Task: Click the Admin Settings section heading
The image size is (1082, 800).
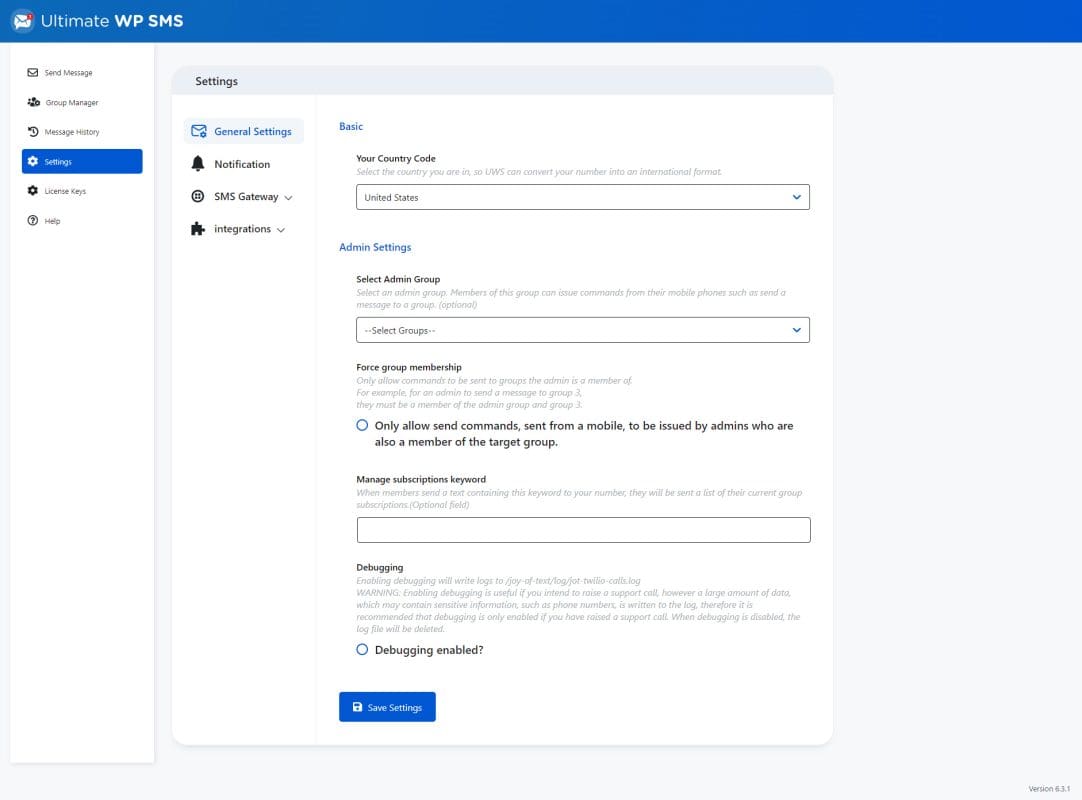Action: 375,247
